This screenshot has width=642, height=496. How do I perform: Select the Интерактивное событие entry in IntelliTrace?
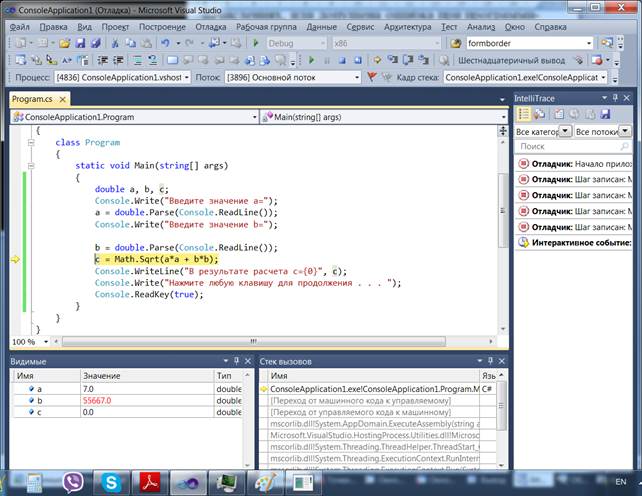[580, 243]
